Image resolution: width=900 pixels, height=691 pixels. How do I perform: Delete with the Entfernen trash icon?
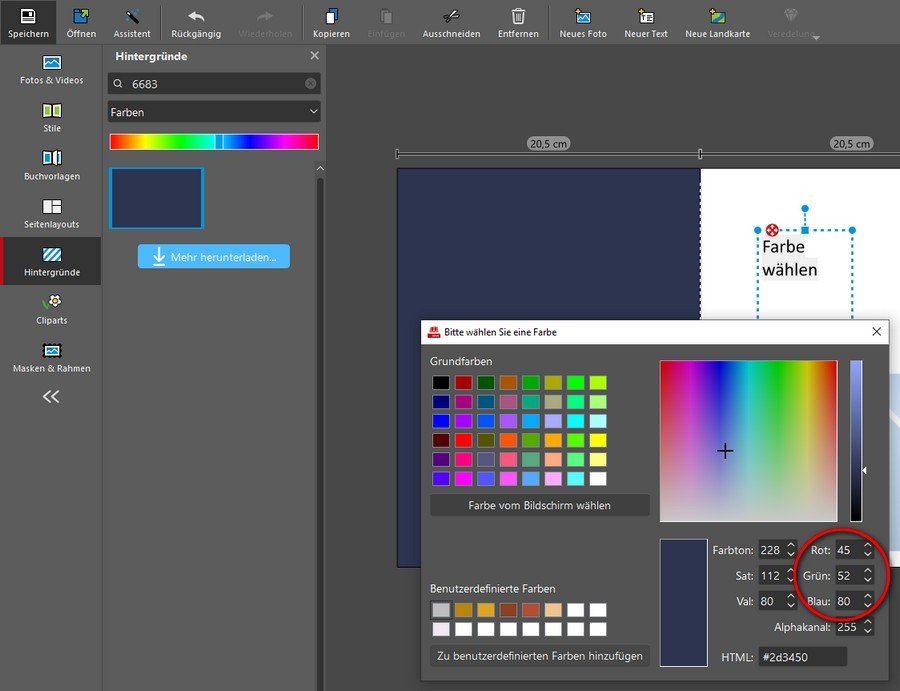tap(518, 17)
